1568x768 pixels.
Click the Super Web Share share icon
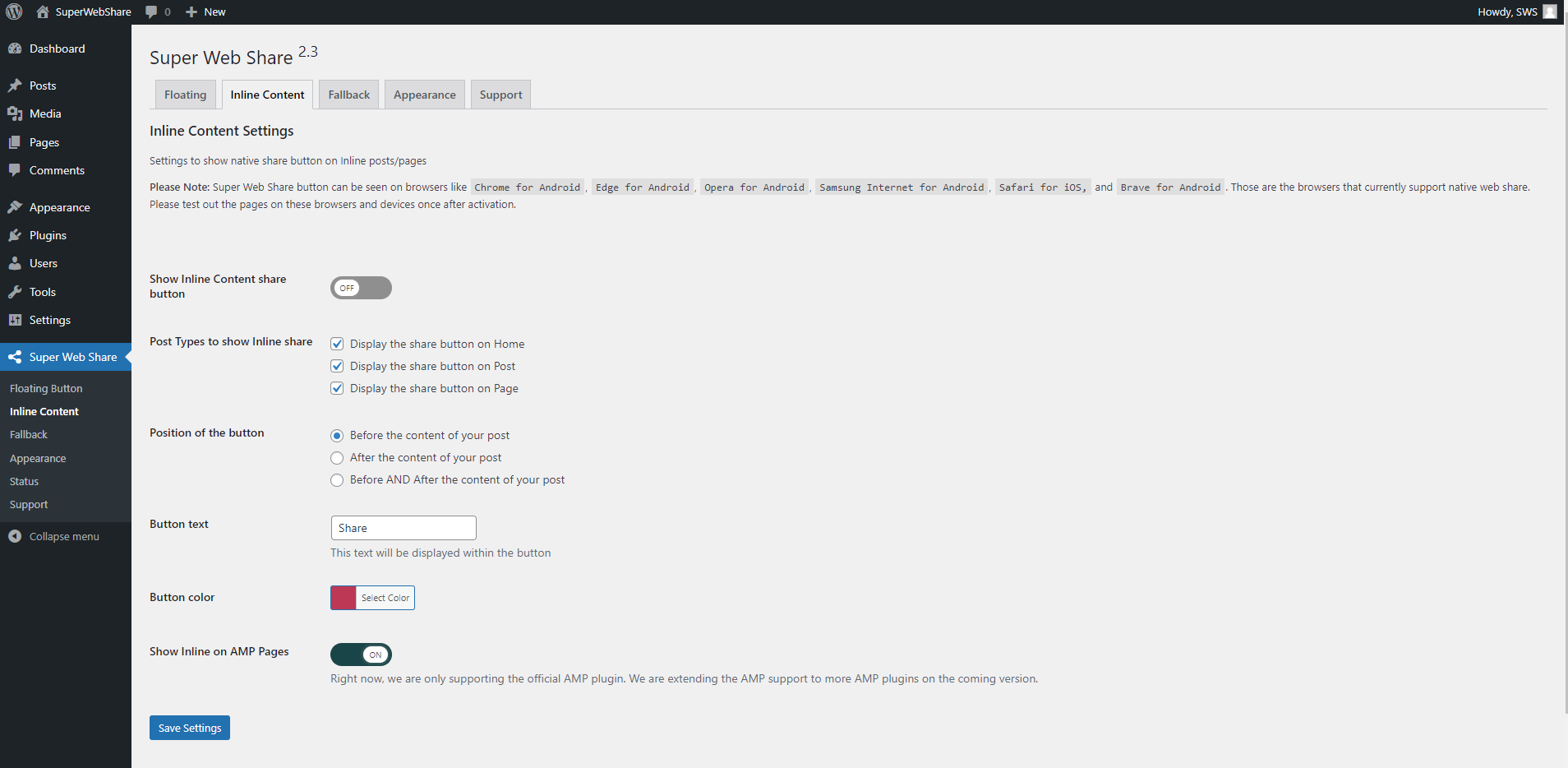(x=15, y=357)
